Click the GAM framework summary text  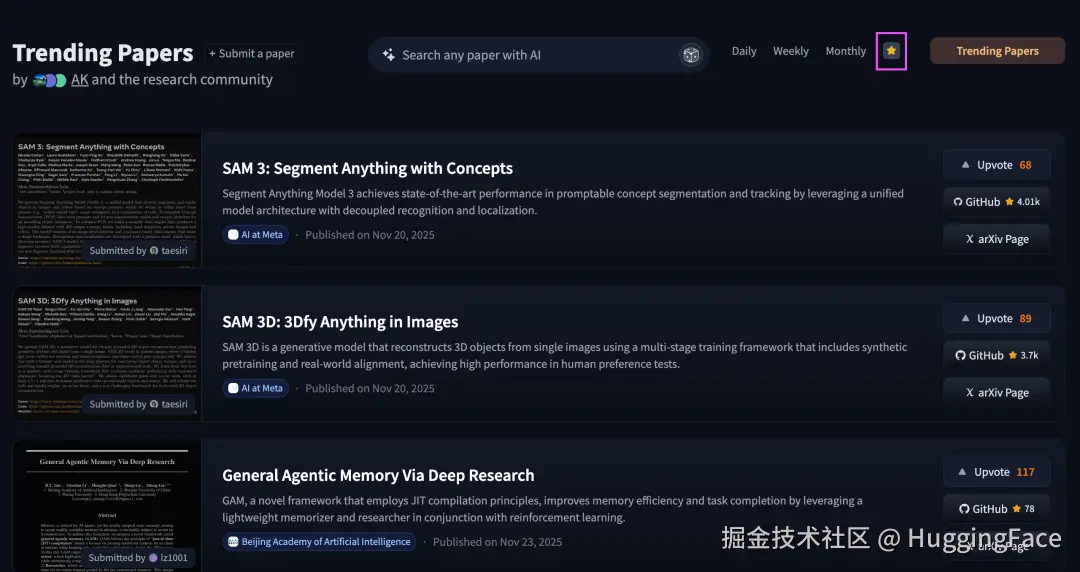542,509
